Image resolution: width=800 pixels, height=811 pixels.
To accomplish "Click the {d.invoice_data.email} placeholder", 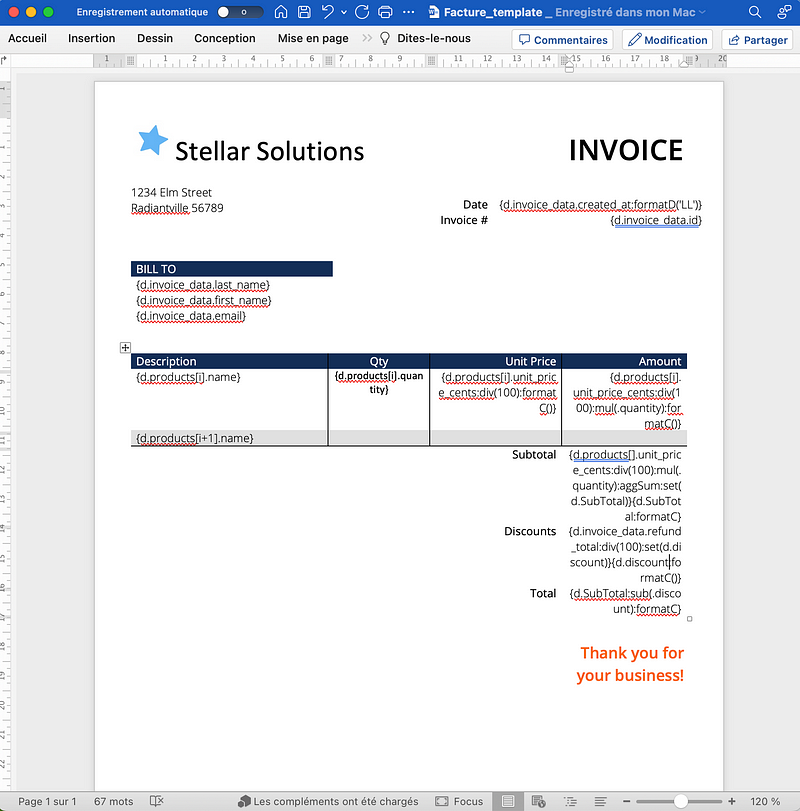I will (191, 316).
